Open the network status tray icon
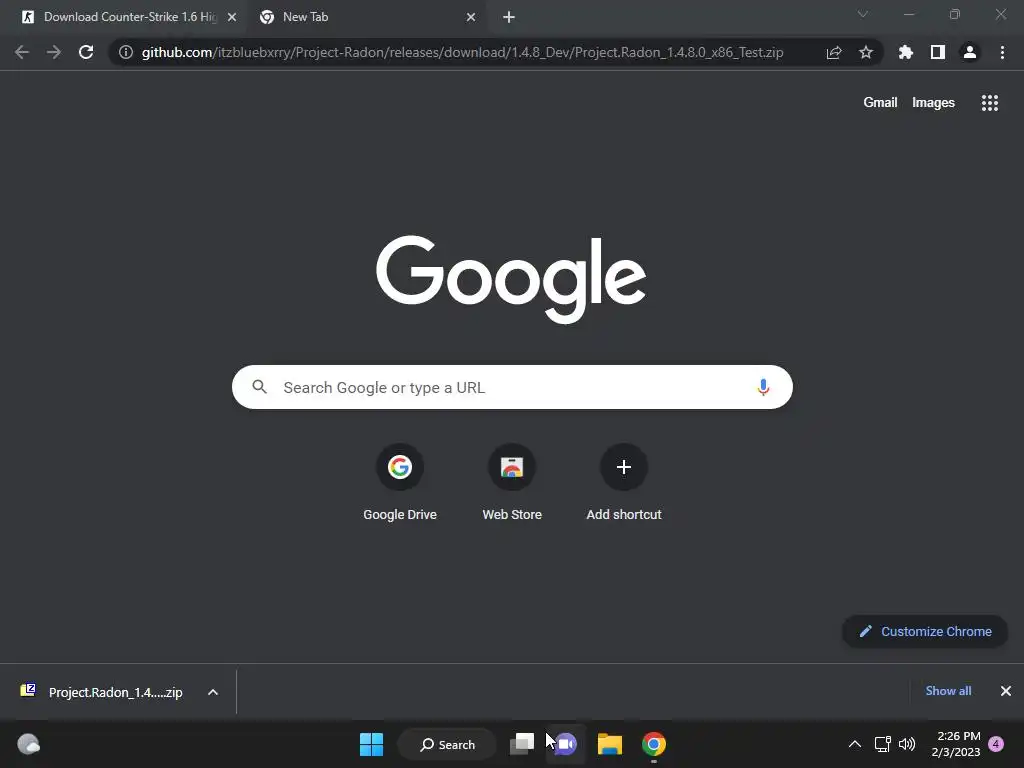1024x768 pixels. coord(882,744)
